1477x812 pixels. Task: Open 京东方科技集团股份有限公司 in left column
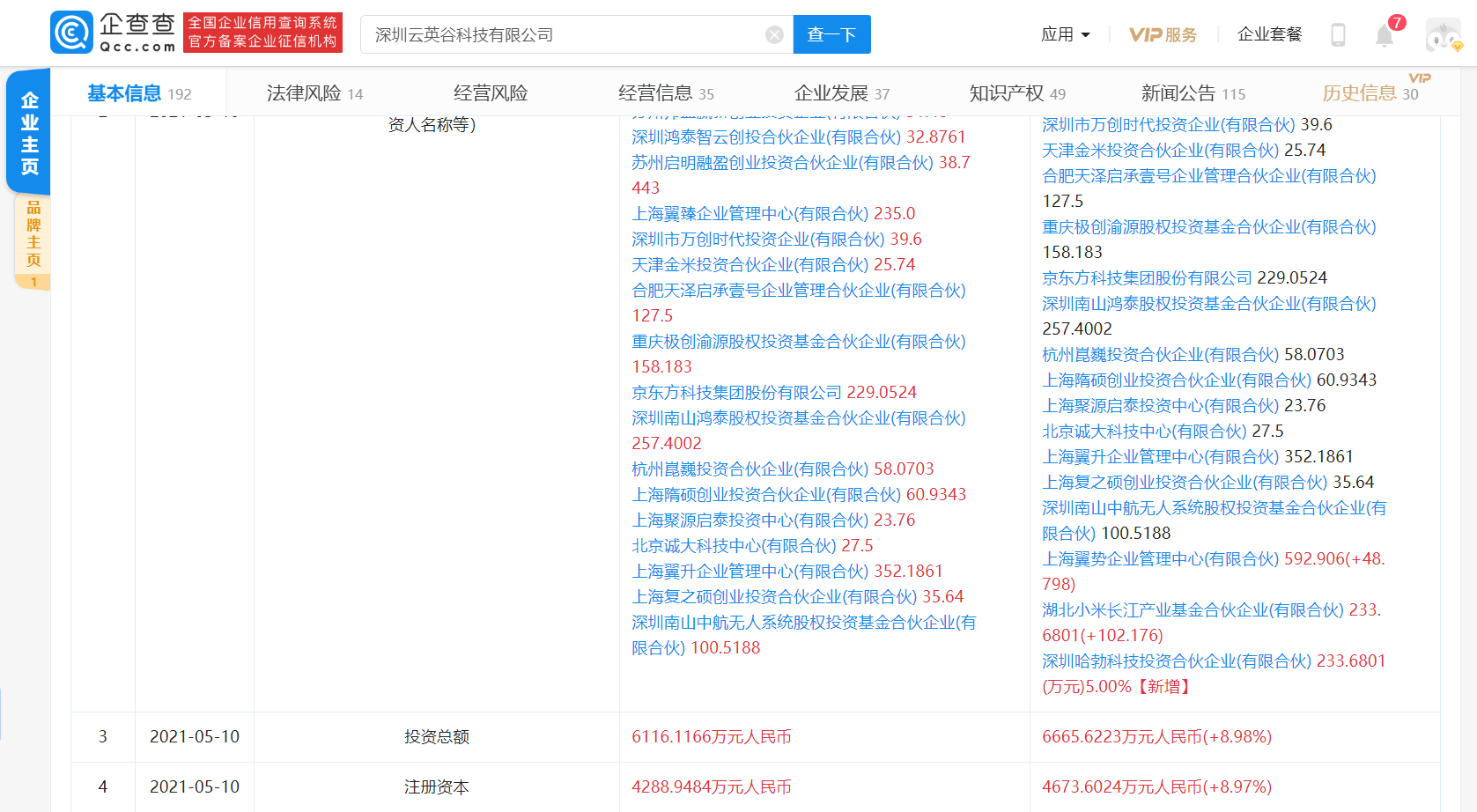[x=736, y=393]
